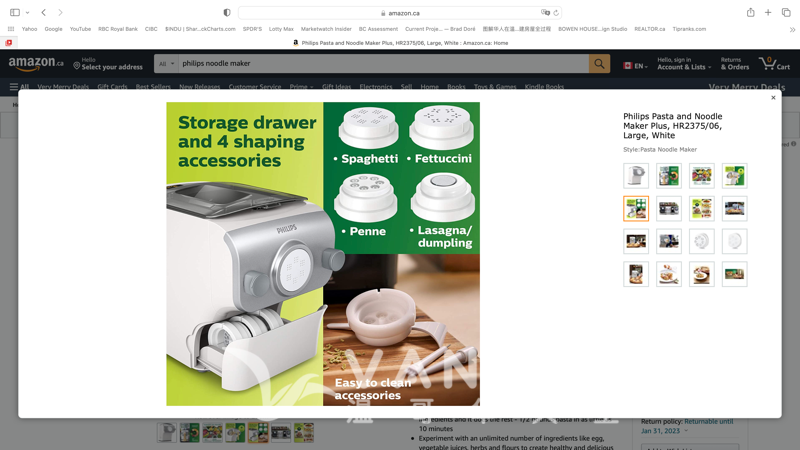Close the image viewer with the X
800x450 pixels.
click(x=773, y=97)
